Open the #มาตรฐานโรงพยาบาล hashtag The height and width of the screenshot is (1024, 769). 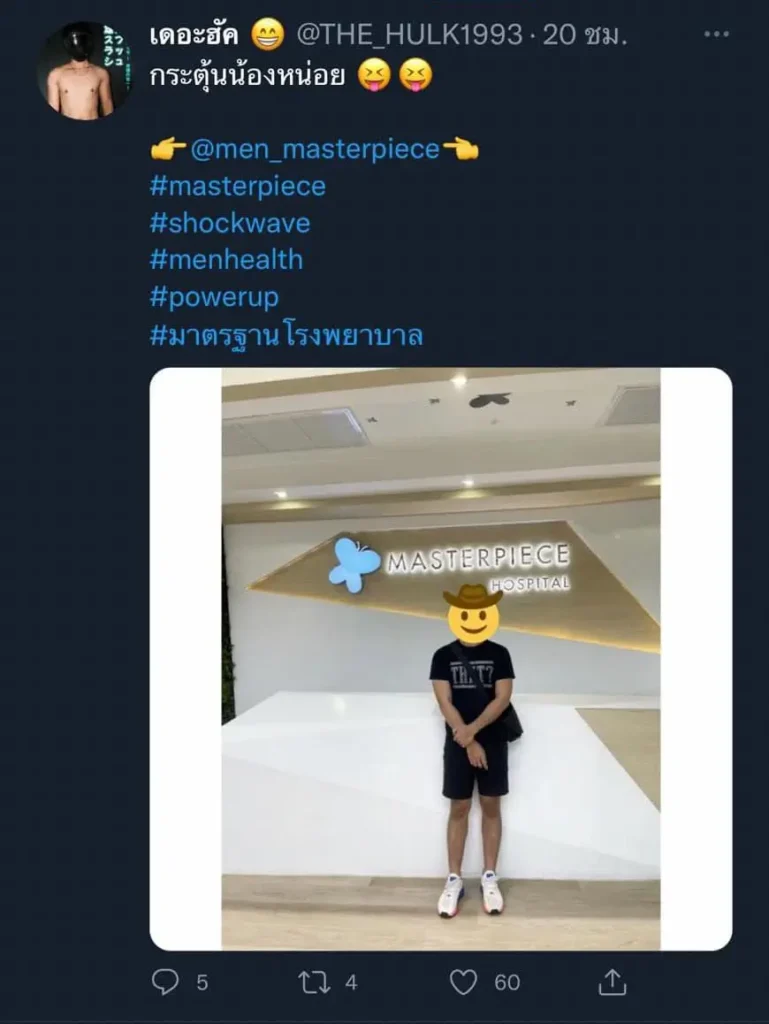[286, 335]
